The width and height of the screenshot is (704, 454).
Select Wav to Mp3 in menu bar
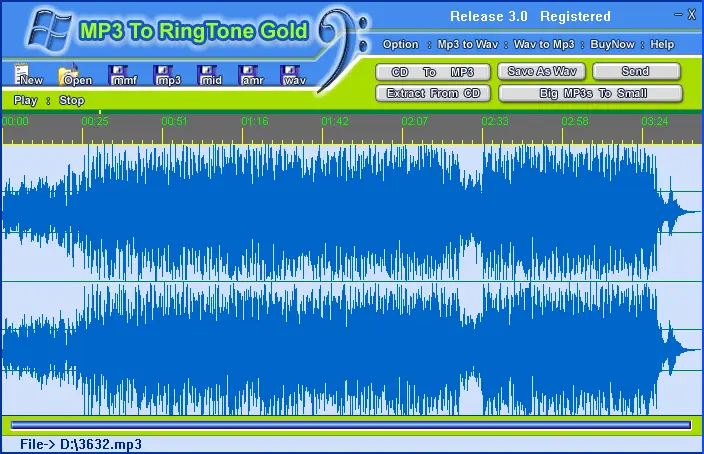[x=543, y=45]
